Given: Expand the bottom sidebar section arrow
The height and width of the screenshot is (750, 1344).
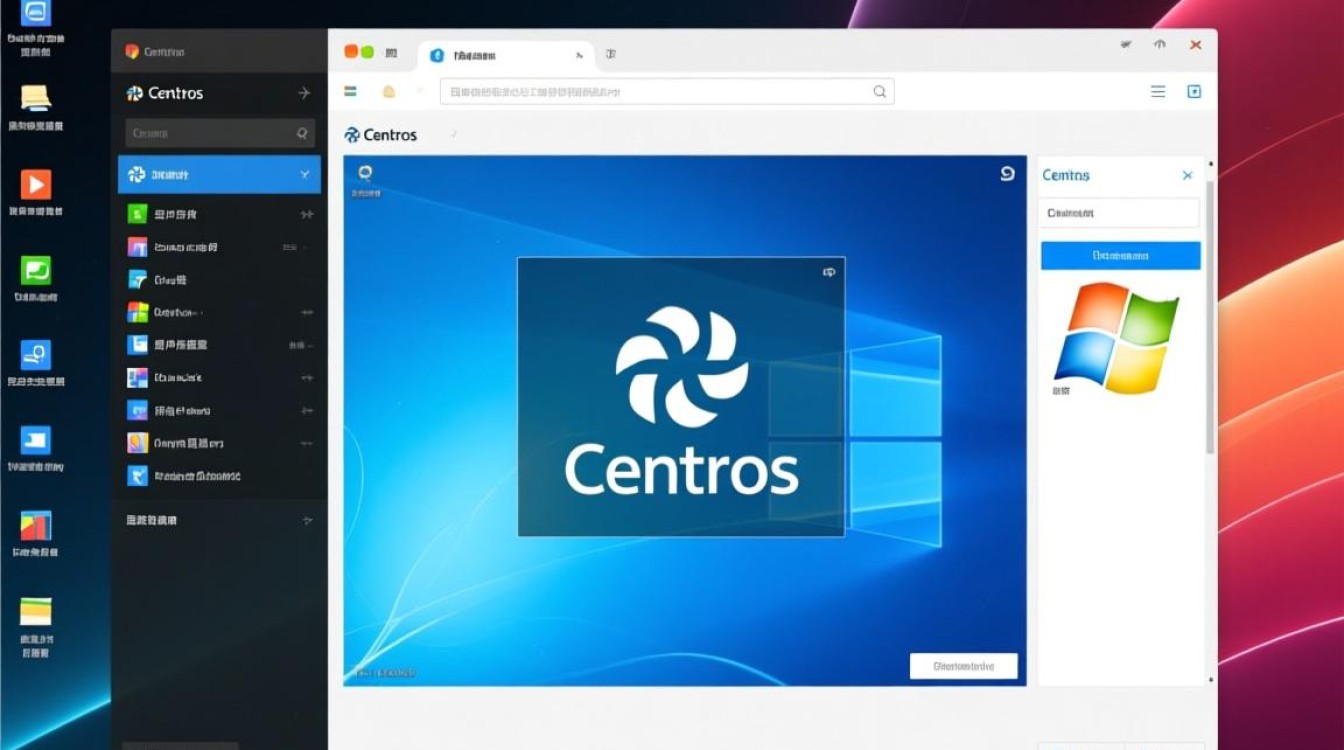Looking at the screenshot, I should (307, 521).
